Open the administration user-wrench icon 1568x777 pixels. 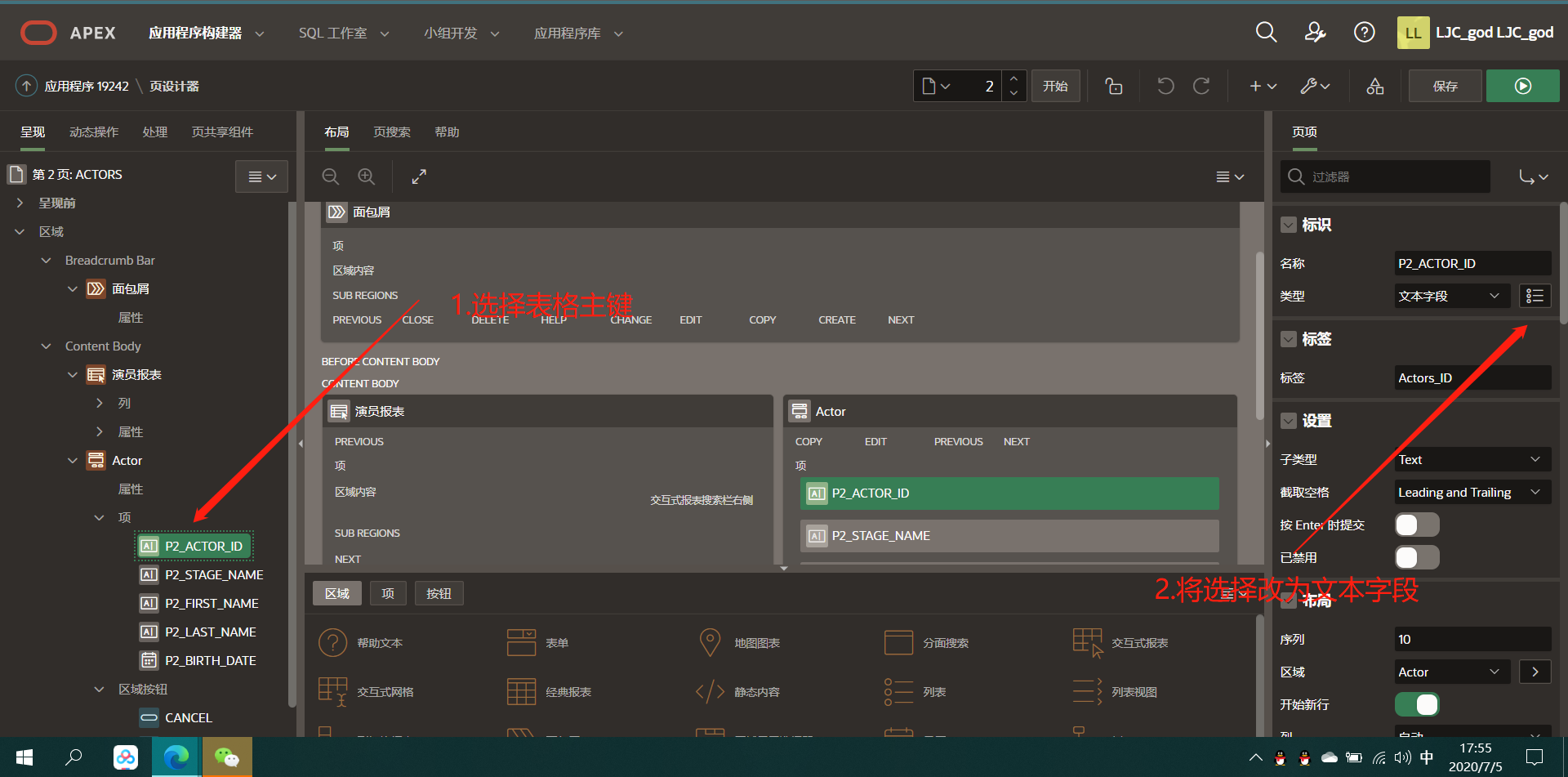1315,33
